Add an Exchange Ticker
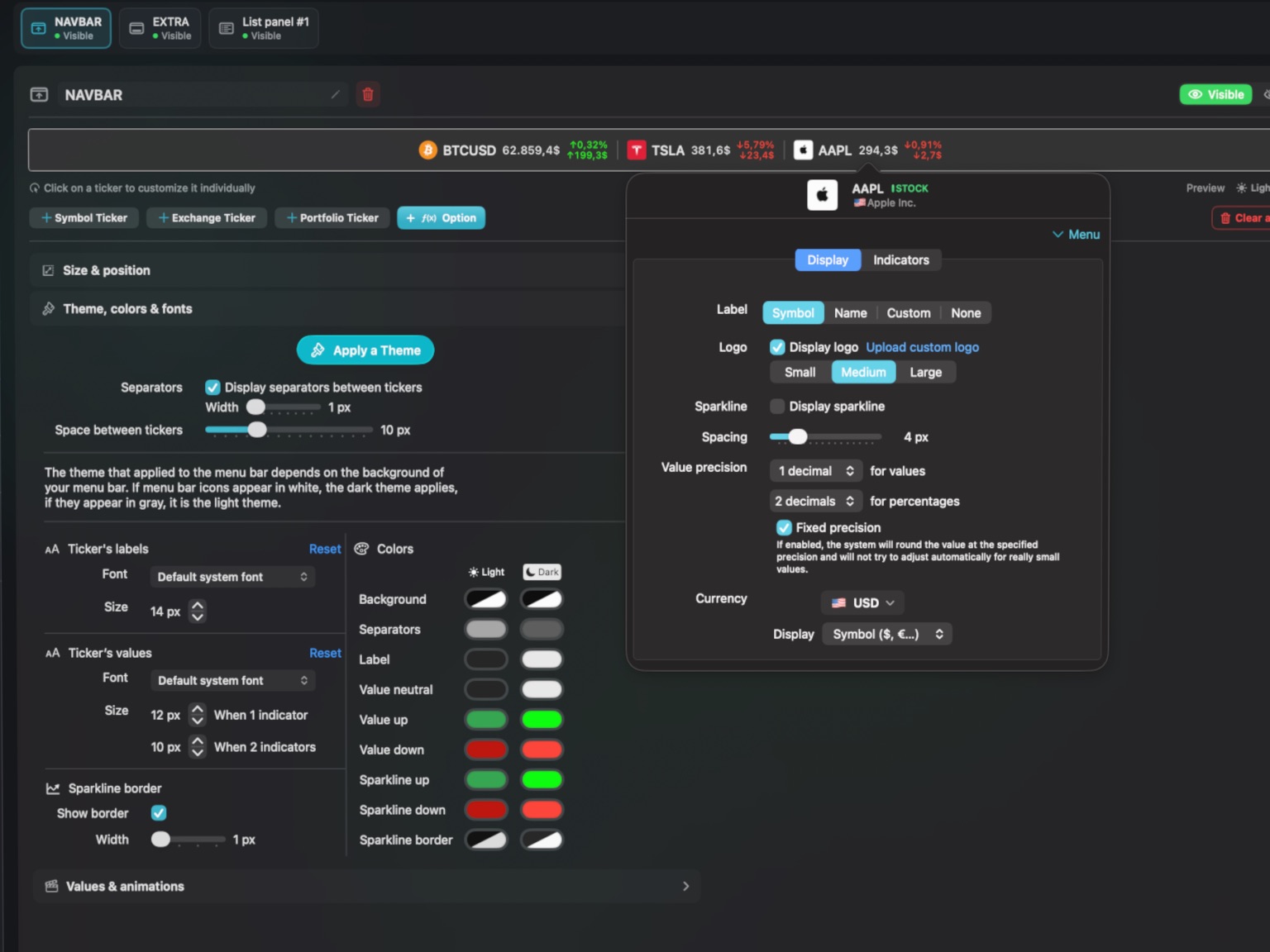Image resolution: width=1270 pixels, height=952 pixels. point(207,218)
